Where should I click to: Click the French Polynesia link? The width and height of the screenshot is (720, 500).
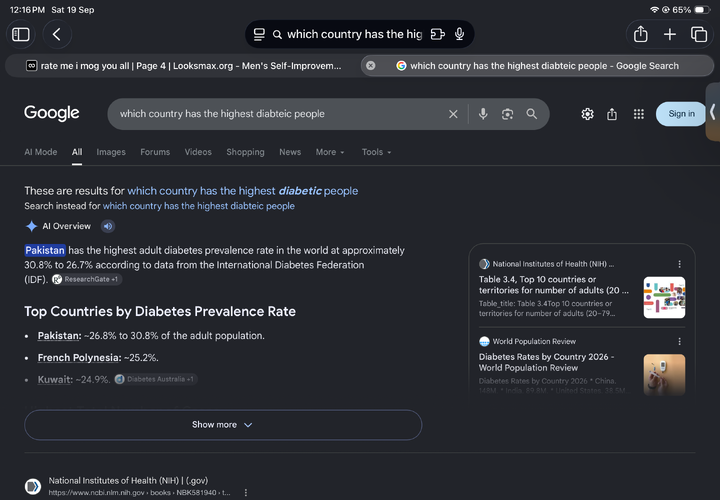click(x=79, y=358)
